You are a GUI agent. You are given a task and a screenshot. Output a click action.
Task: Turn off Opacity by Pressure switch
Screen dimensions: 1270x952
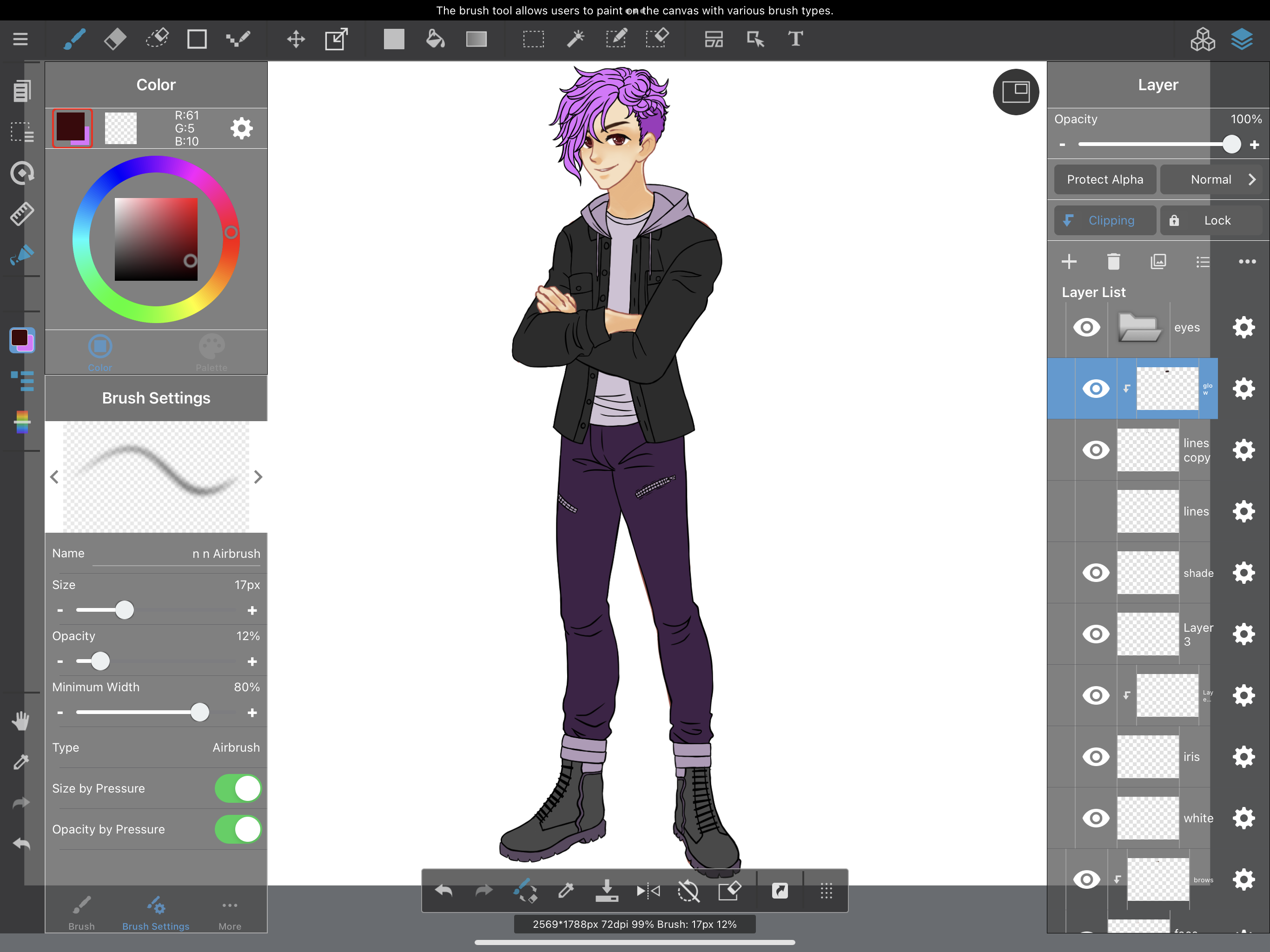pos(238,829)
